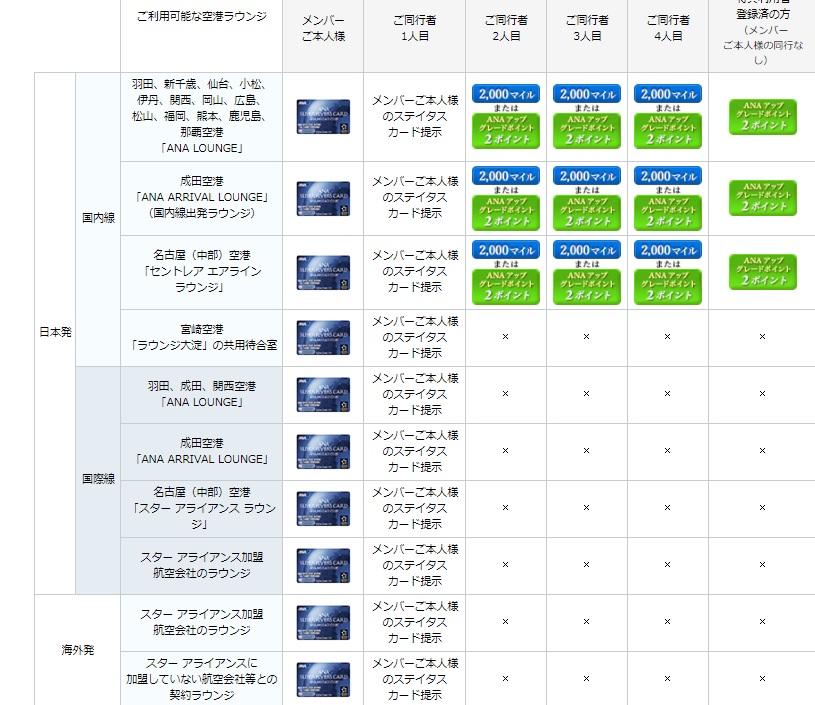Click 2,000マイル badge for ご同行者2人目 in セントレア row
This screenshot has height=705, width=815.
(x=506, y=250)
